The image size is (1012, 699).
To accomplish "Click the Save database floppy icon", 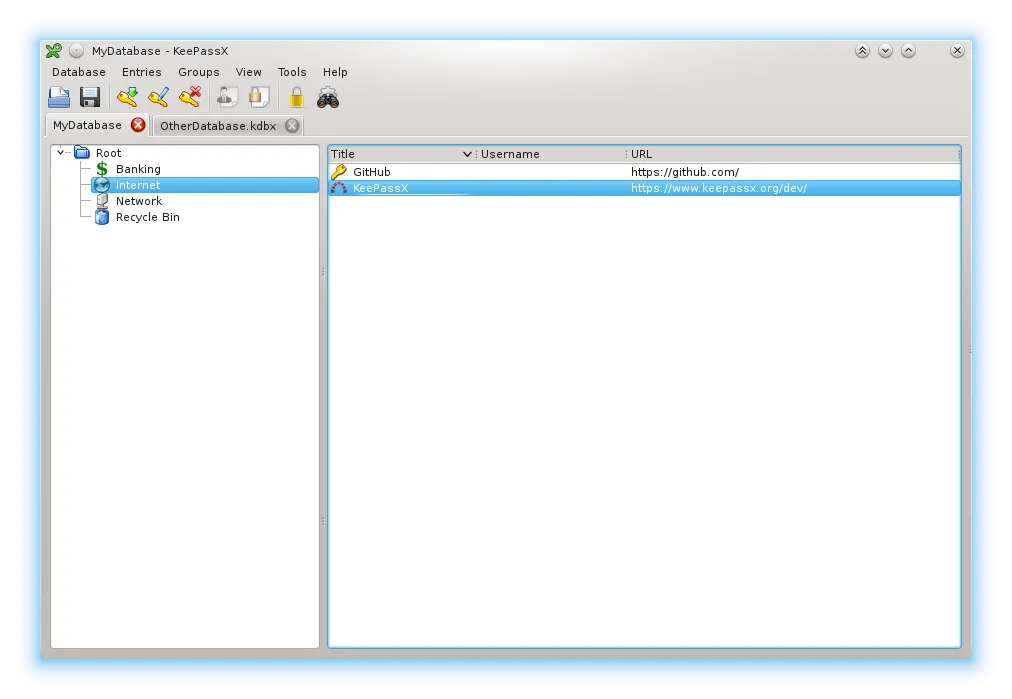I will [90, 97].
